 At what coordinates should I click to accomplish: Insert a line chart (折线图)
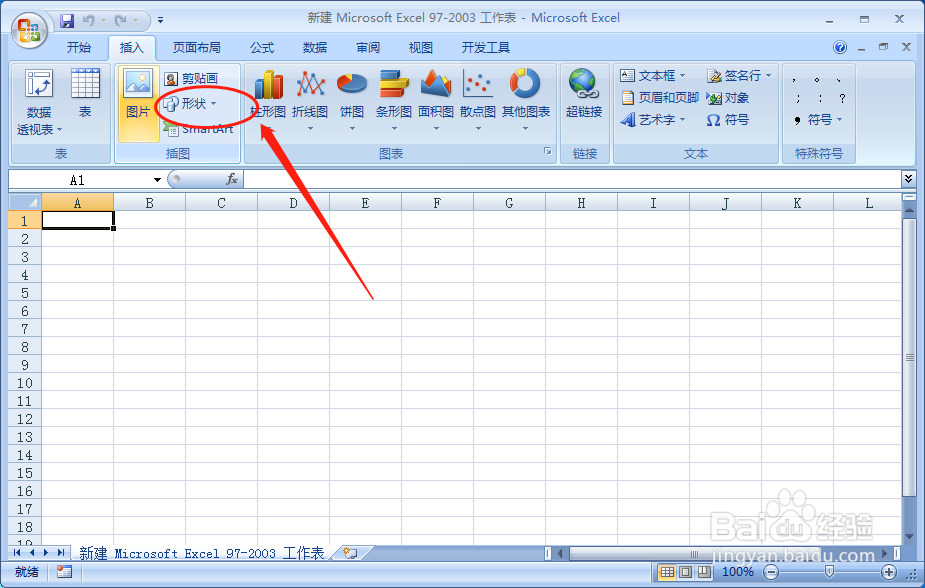pos(310,100)
